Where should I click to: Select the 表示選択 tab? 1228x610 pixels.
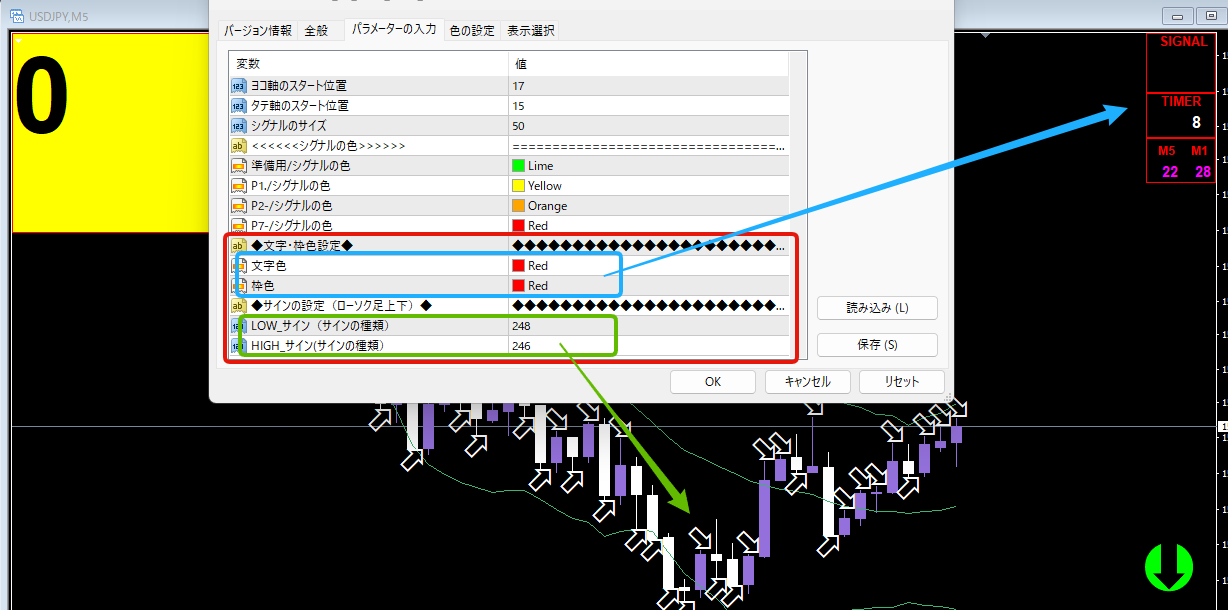[x=531, y=30]
